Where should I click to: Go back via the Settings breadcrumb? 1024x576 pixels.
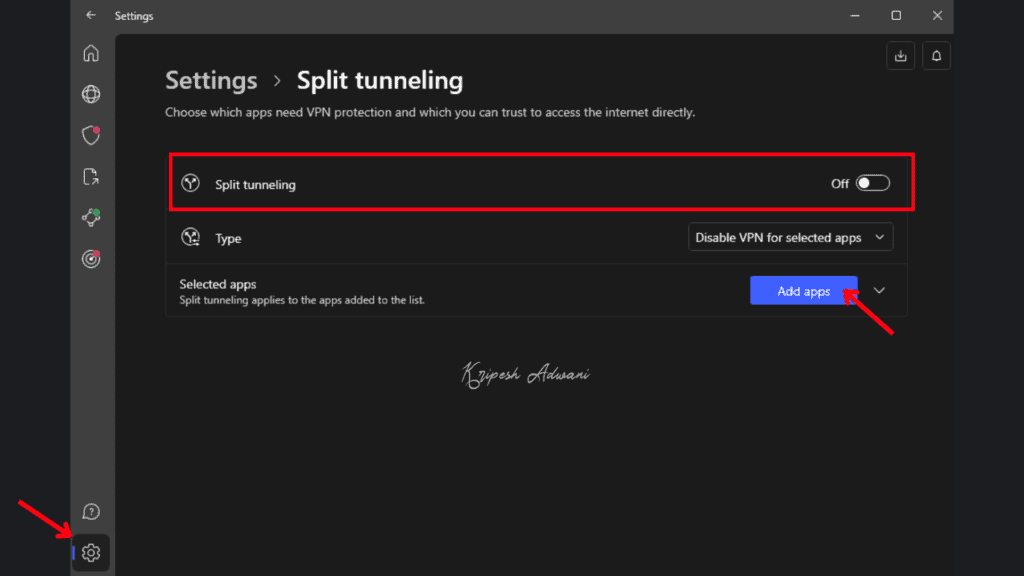pos(211,80)
